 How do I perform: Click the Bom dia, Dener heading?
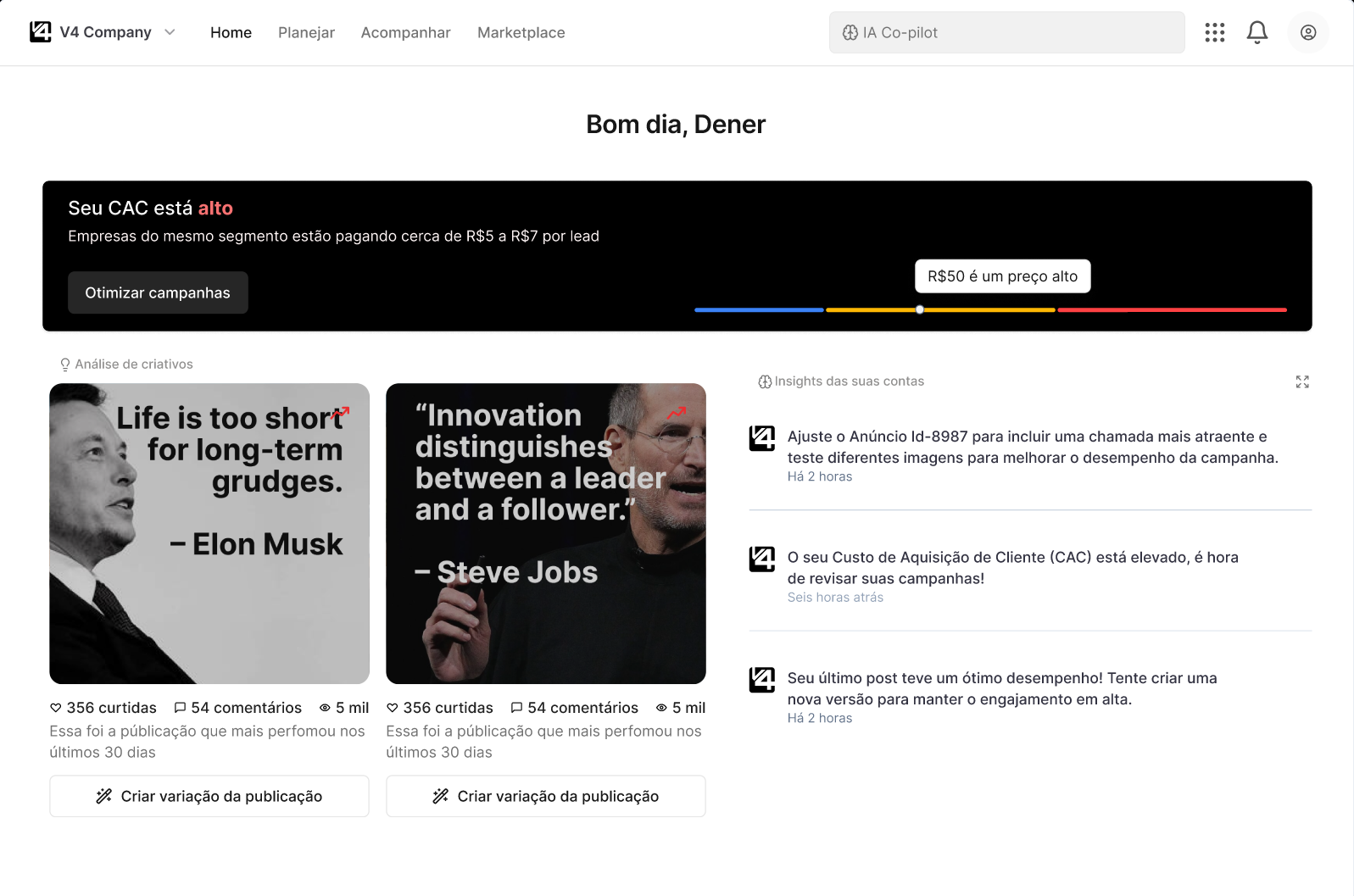(676, 125)
